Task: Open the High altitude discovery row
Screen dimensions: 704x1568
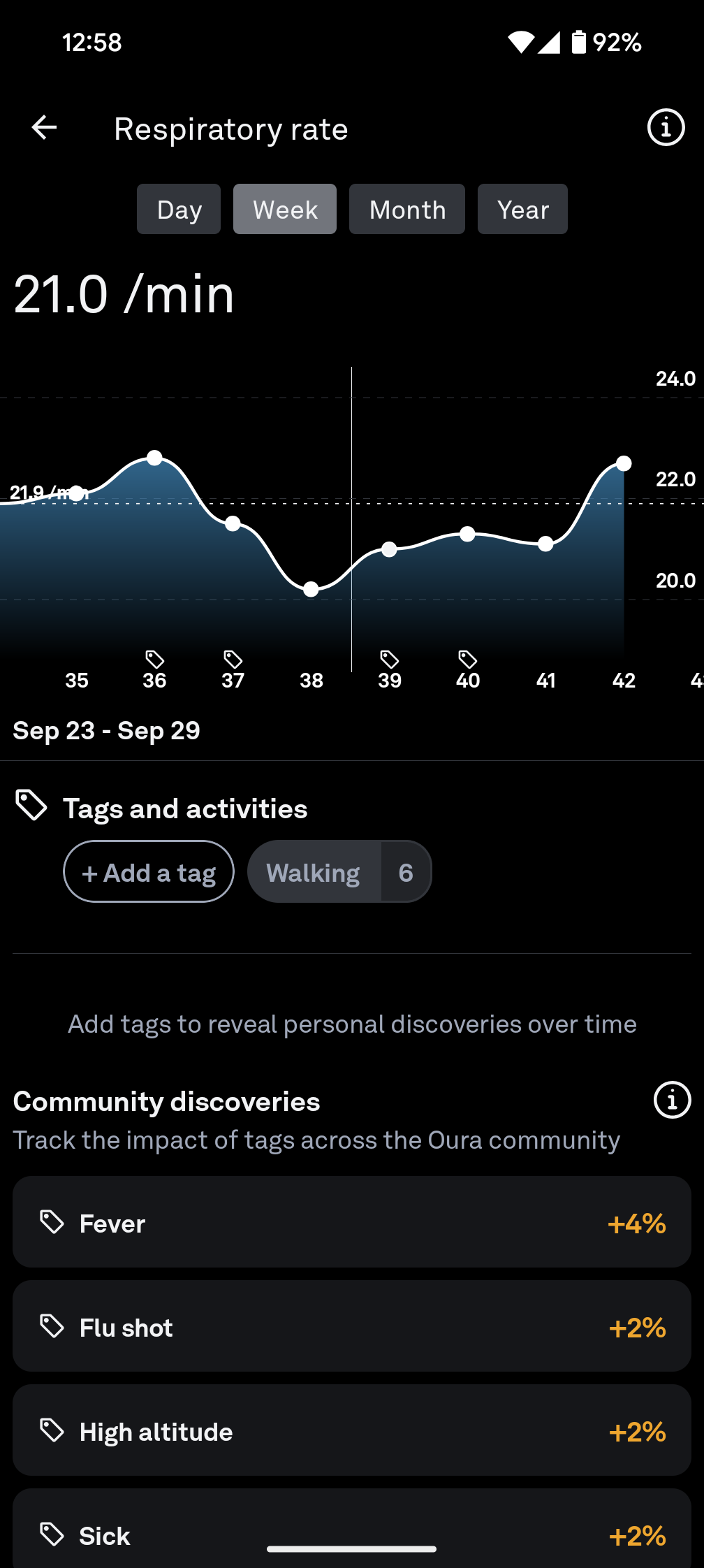Action: pyautogui.click(x=352, y=1431)
